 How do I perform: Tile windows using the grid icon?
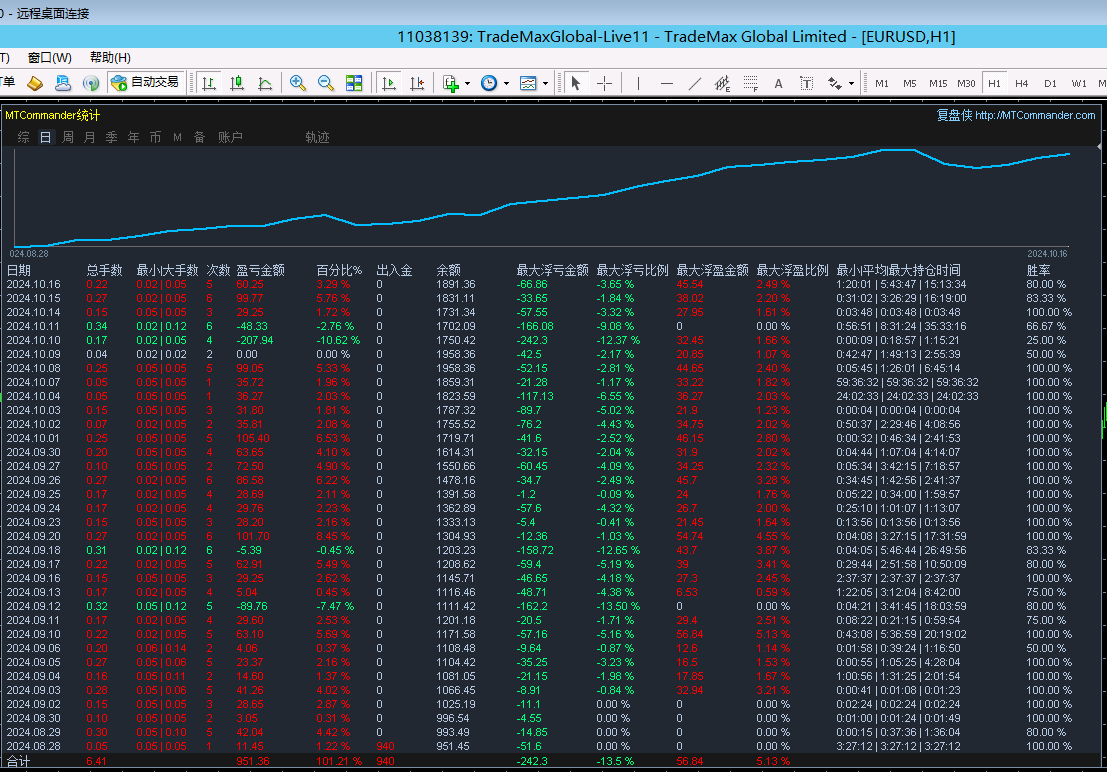click(354, 83)
